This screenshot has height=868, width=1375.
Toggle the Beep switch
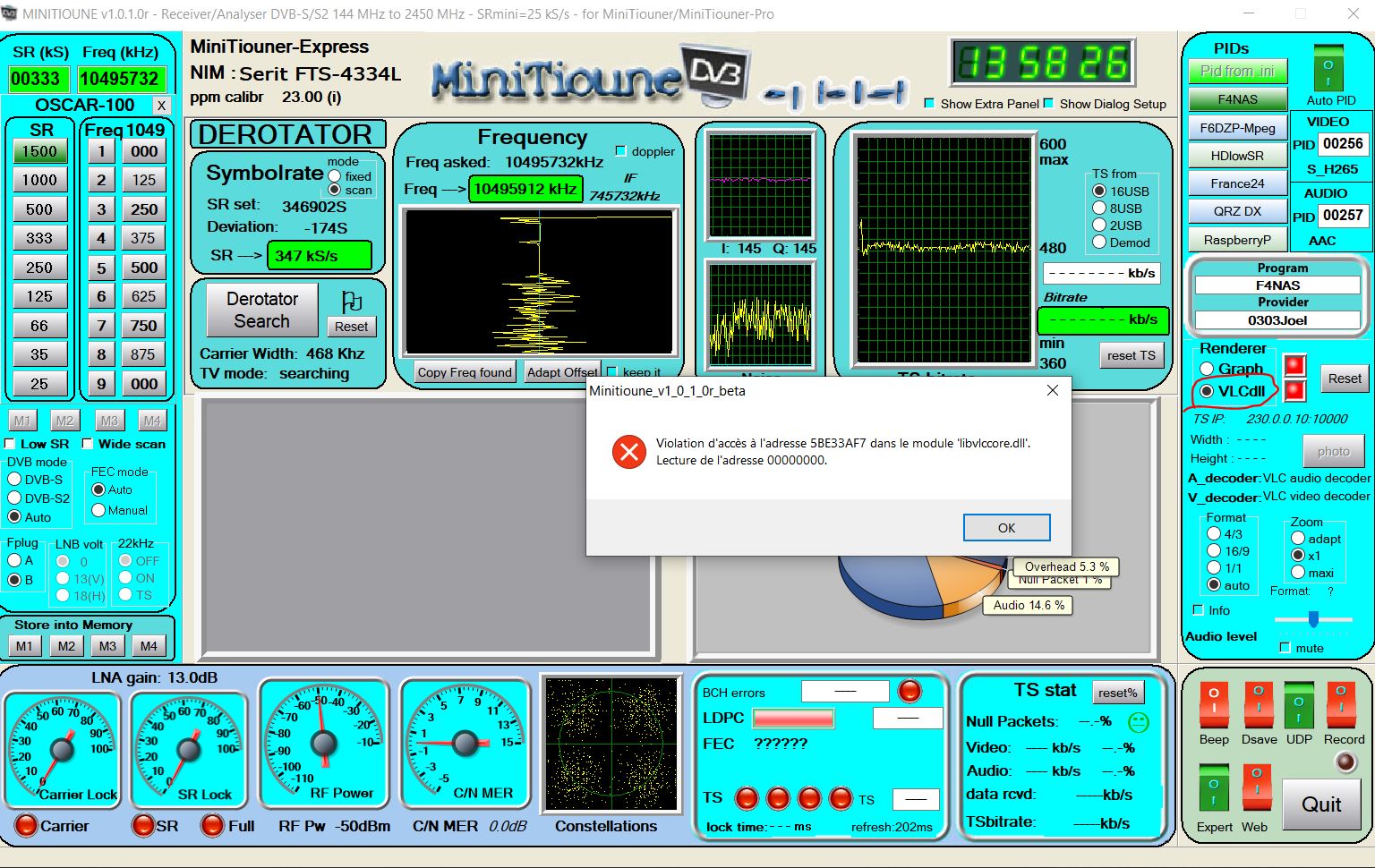1214,704
